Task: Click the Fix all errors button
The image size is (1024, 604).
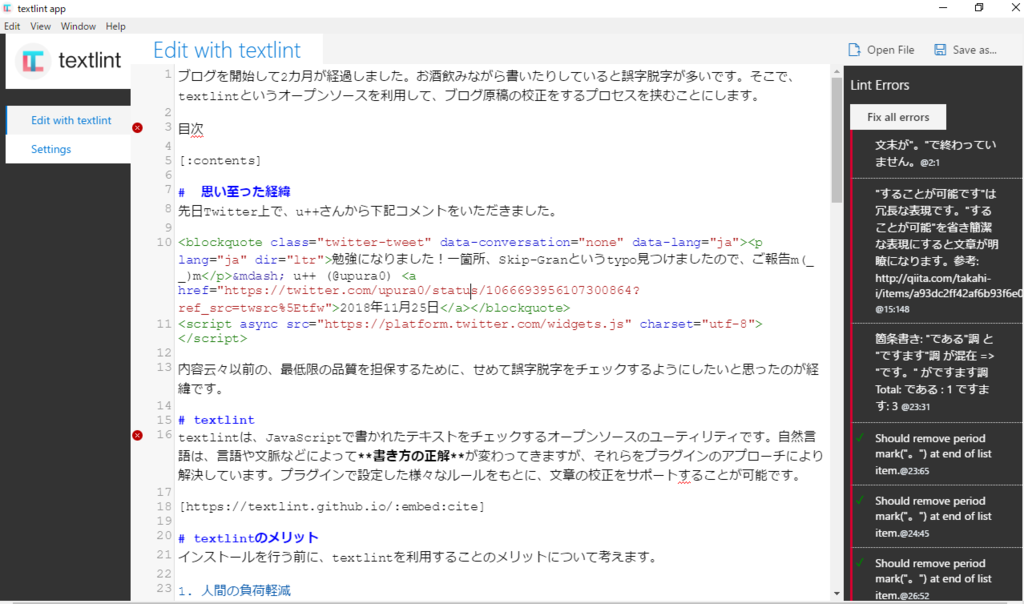Action: pos(898,117)
